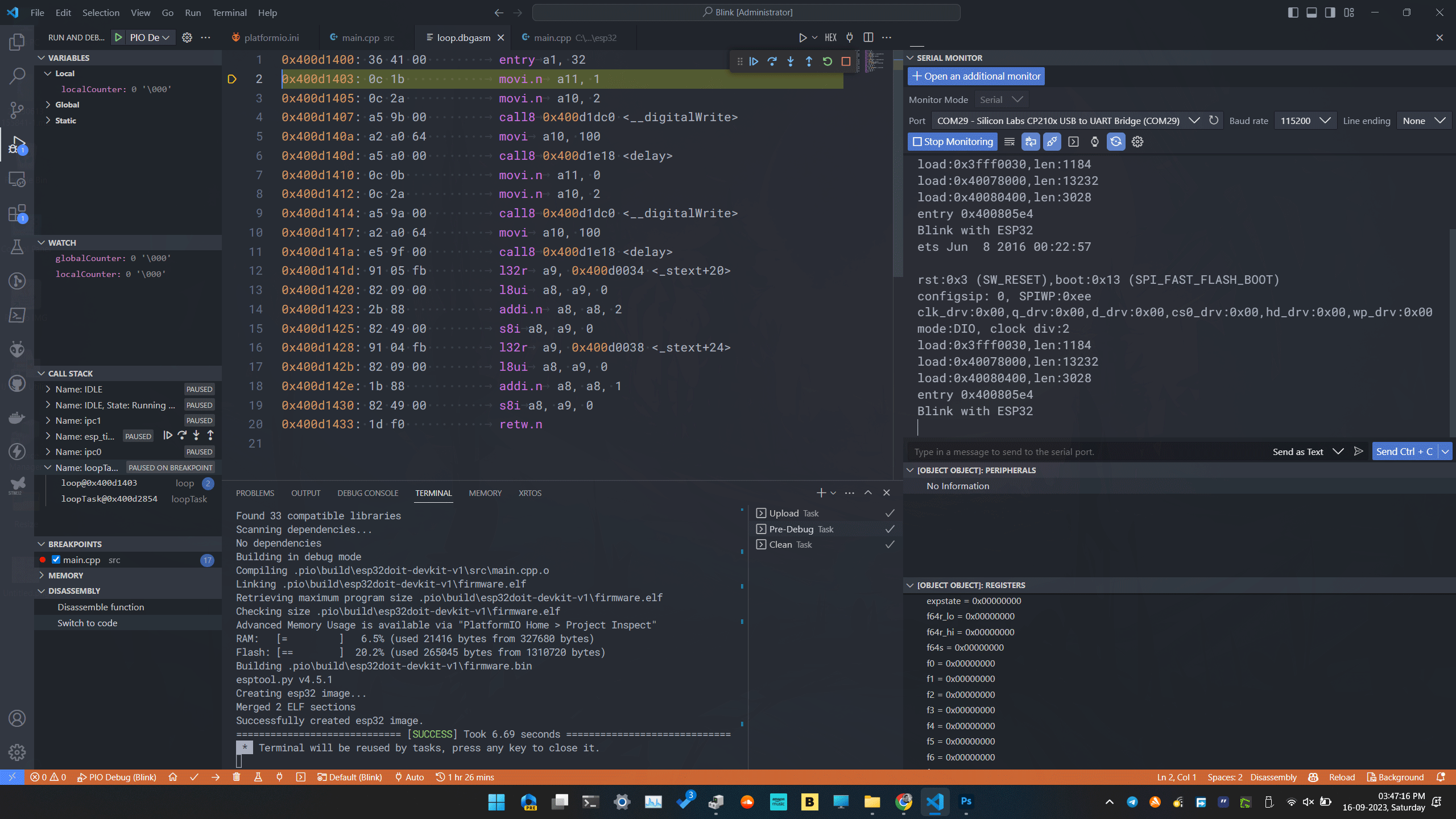
Task: Open the Baud rate dropdown 115200
Action: click(1305, 121)
